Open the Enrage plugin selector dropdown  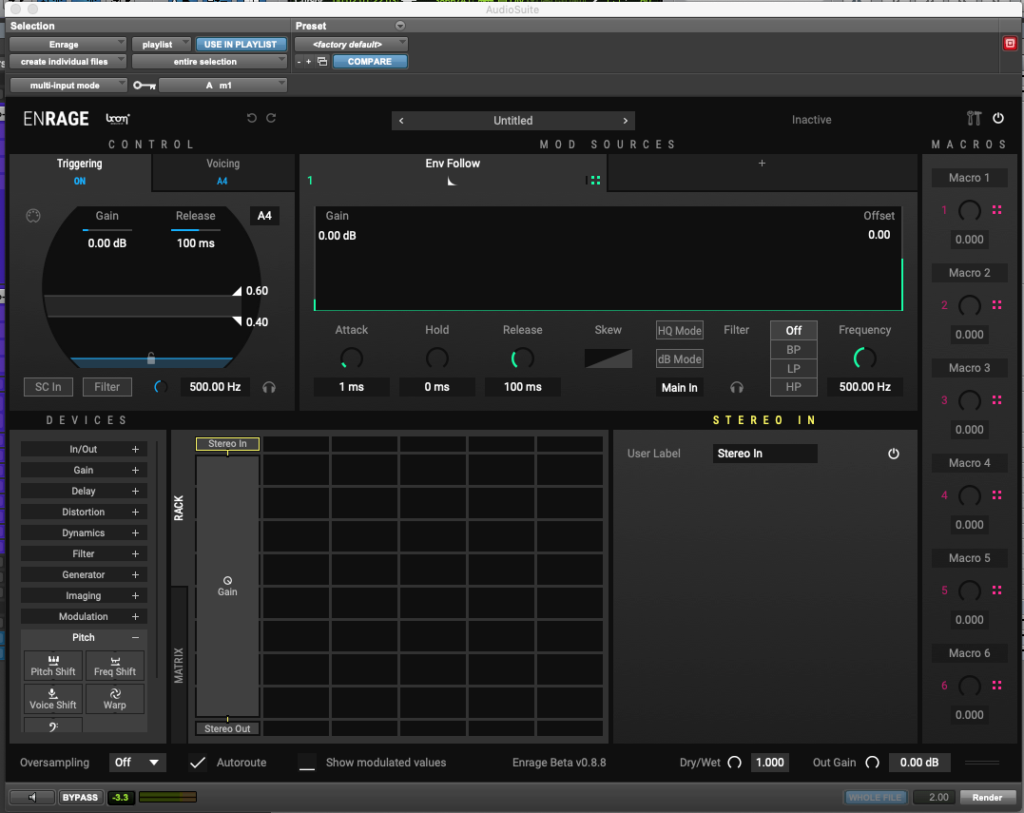(x=67, y=44)
